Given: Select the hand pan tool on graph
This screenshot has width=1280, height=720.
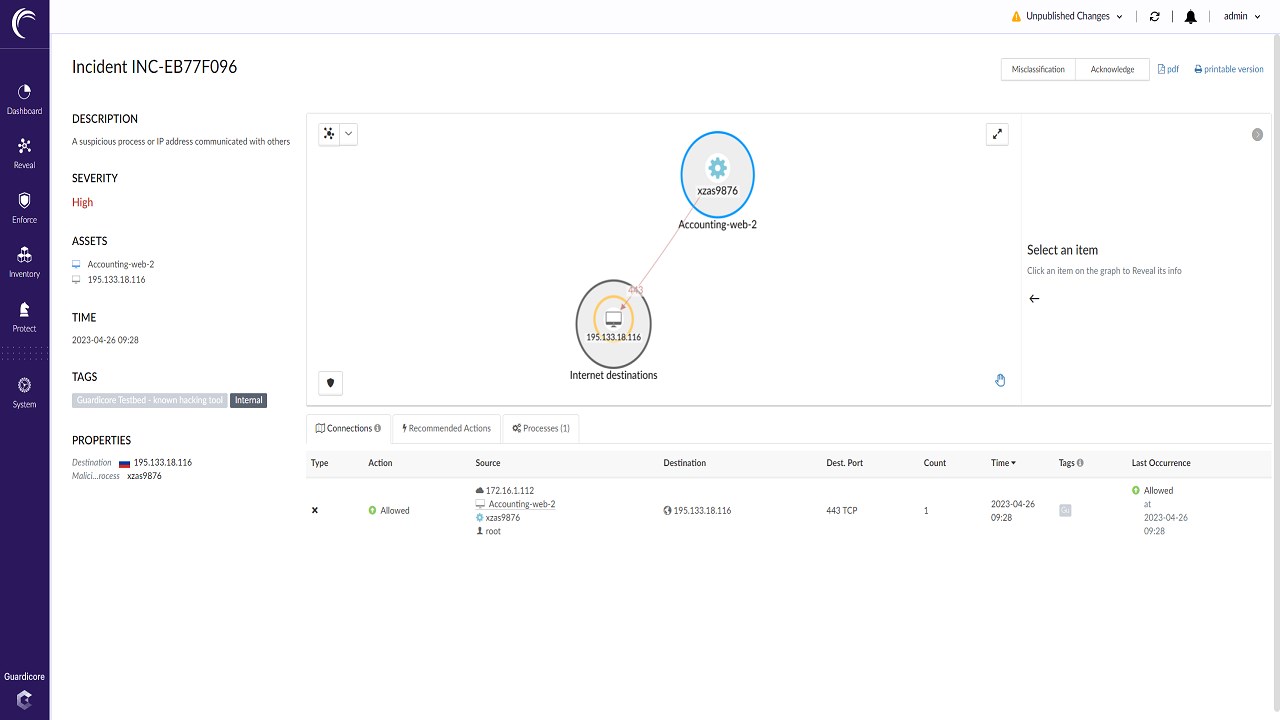Looking at the screenshot, I should pyautogui.click(x=1000, y=380).
